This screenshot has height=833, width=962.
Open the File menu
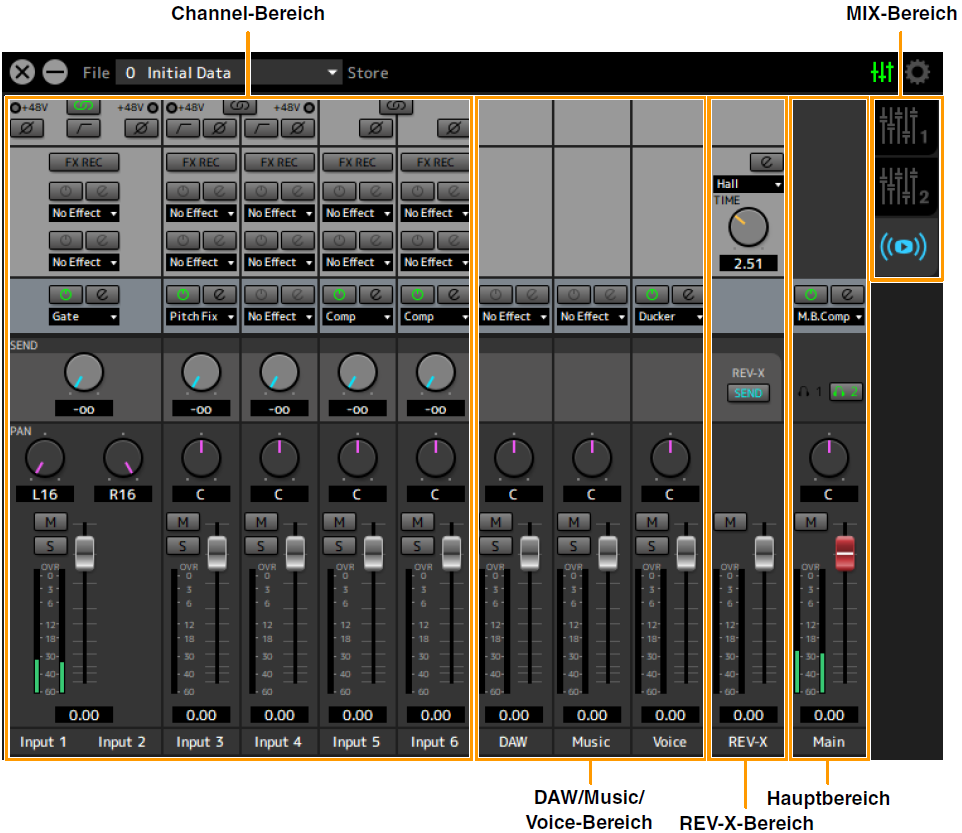click(96, 73)
